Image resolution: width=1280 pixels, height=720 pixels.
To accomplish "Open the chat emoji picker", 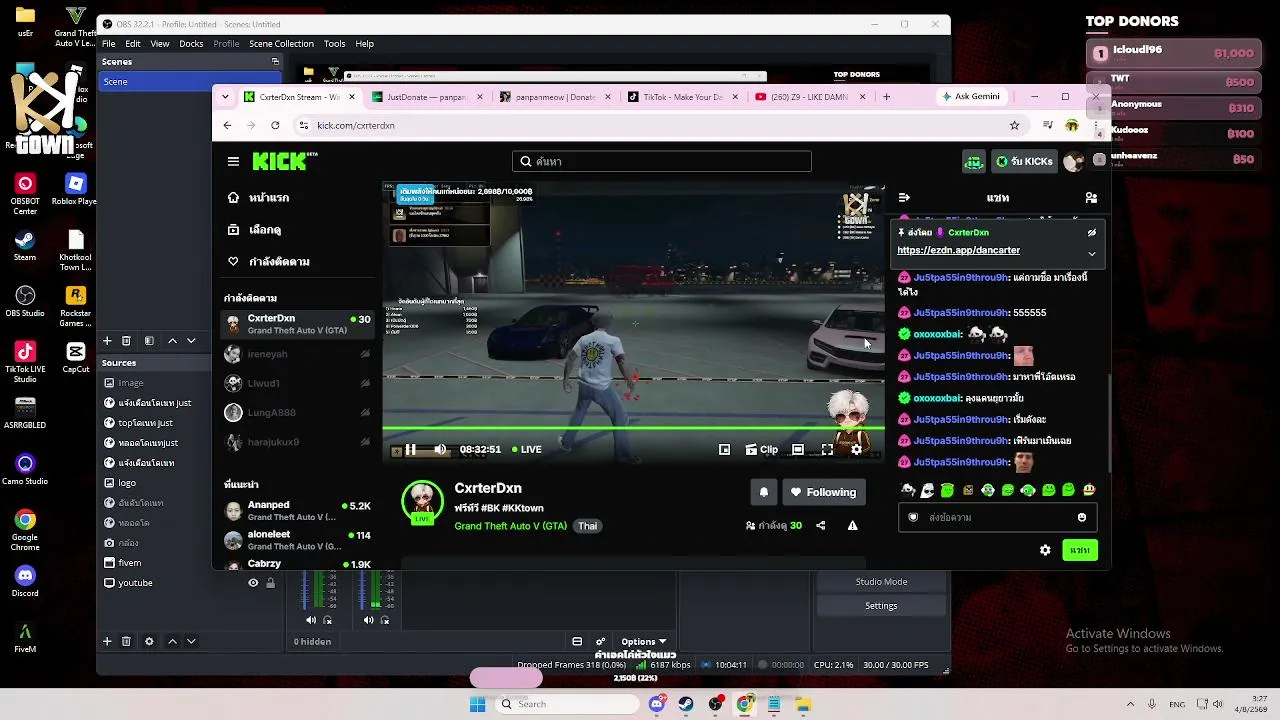I will (1082, 517).
